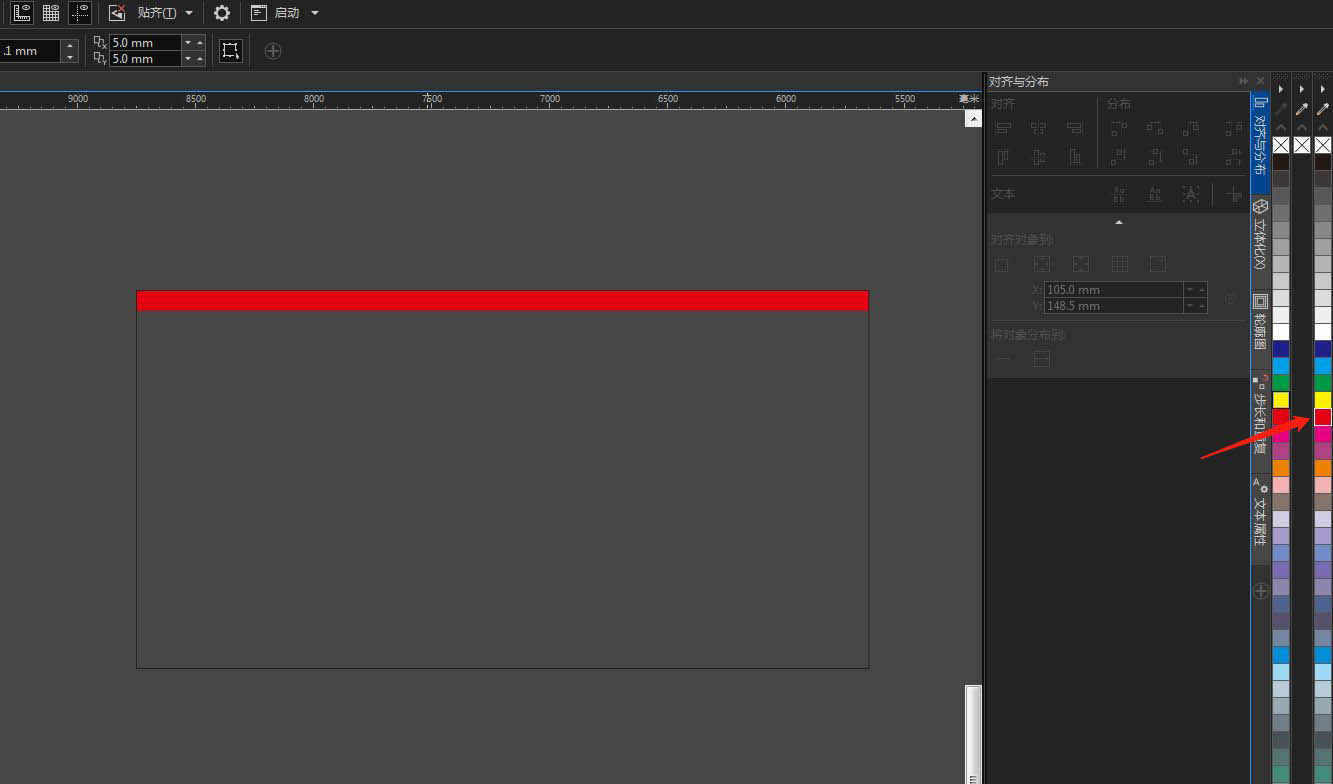The height and width of the screenshot is (784, 1333).
Task: Select distribute to selection extent icon
Action: pos(1003,358)
